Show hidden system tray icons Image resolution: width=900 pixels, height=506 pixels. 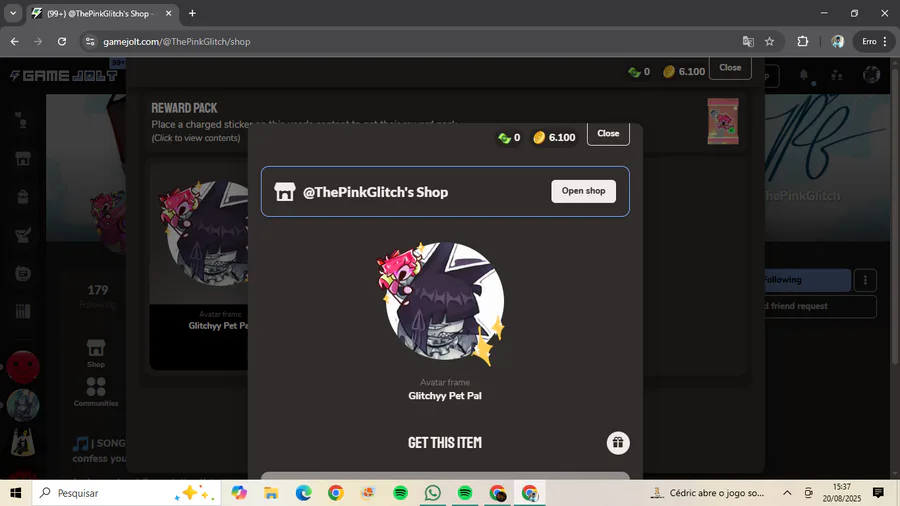(787, 493)
